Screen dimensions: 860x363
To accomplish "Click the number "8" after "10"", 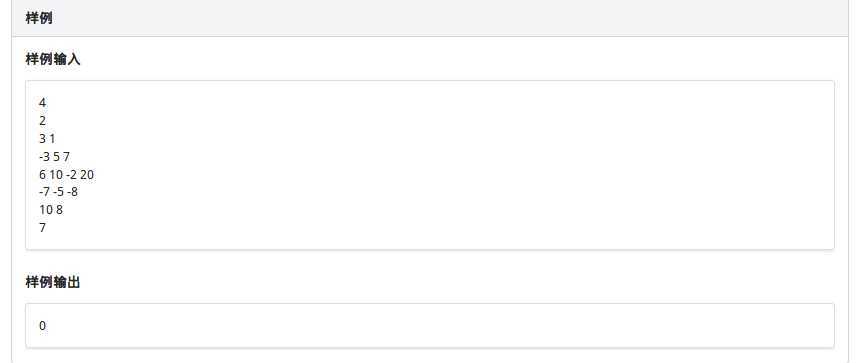I will (59, 210).
